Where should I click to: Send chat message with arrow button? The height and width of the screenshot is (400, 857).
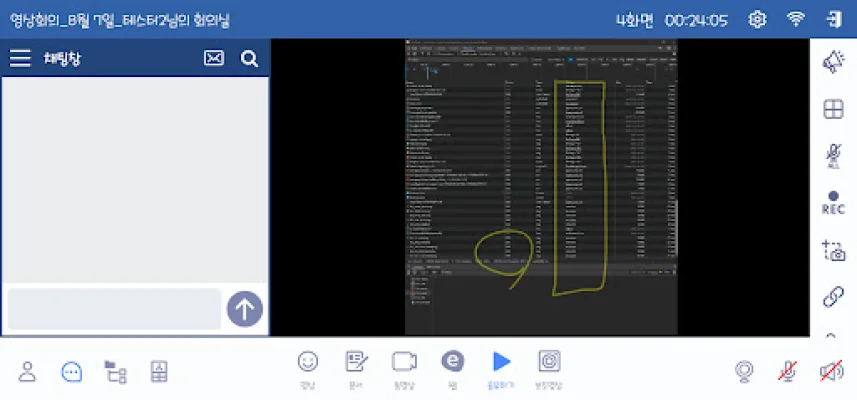[x=245, y=309]
